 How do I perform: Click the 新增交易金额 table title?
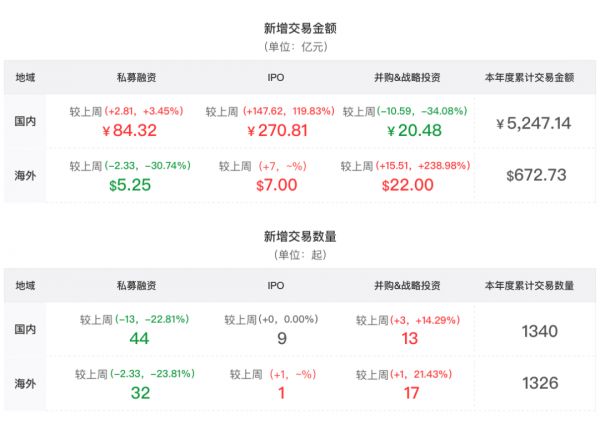click(x=300, y=27)
